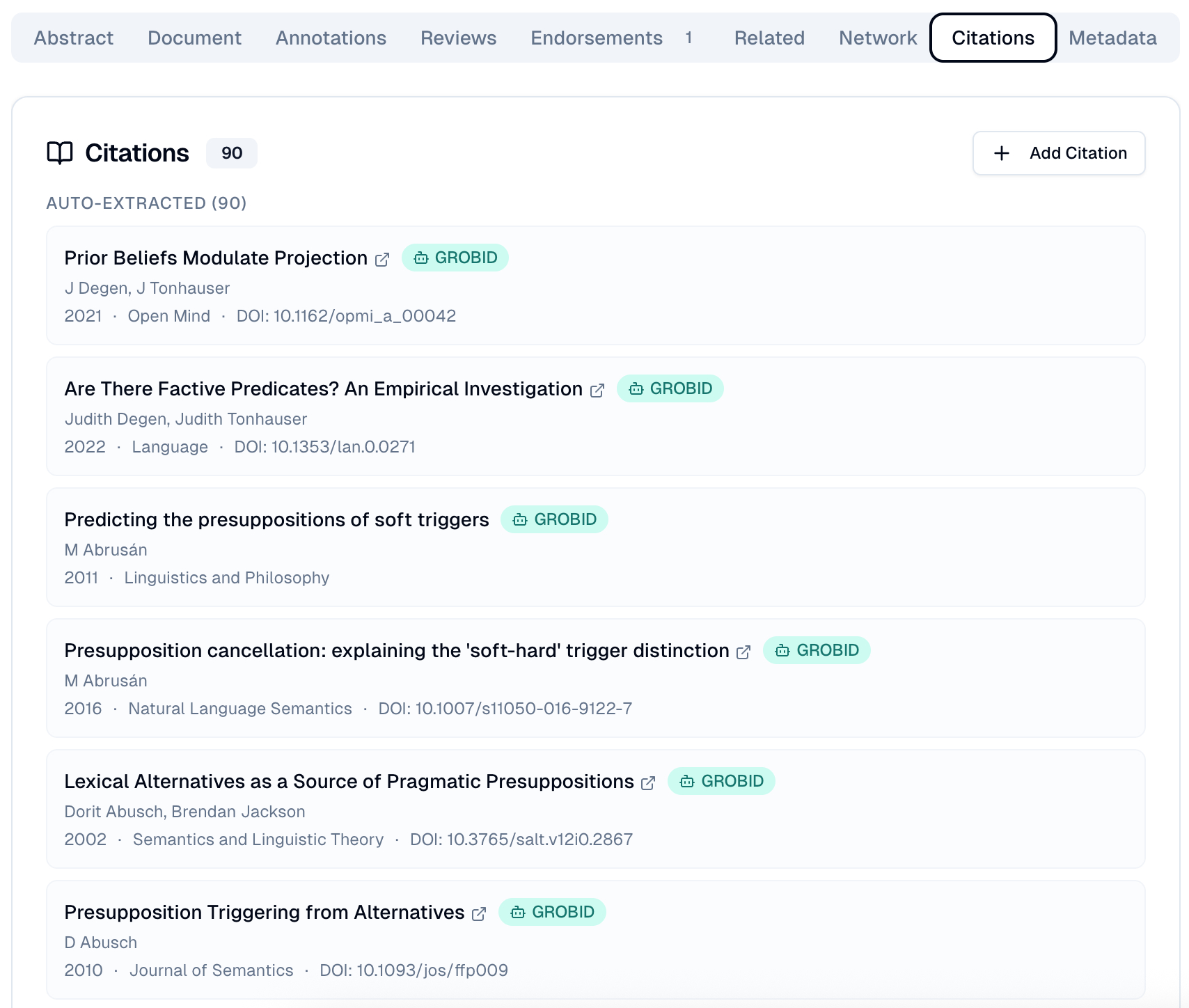Open the Endorsements tab
The width and height of the screenshot is (1189, 1008).
tap(597, 38)
